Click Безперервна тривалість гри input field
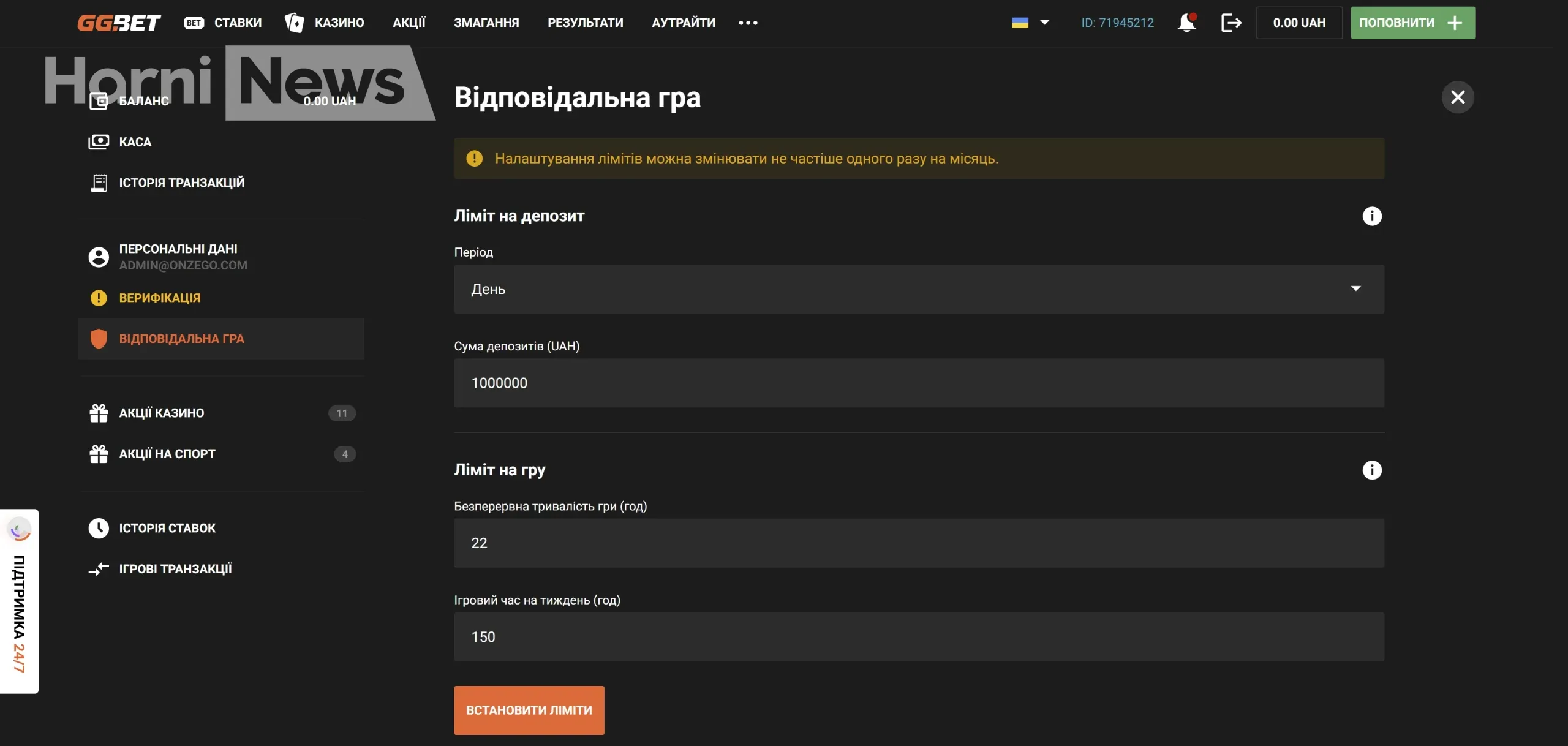1568x746 pixels. pos(918,543)
